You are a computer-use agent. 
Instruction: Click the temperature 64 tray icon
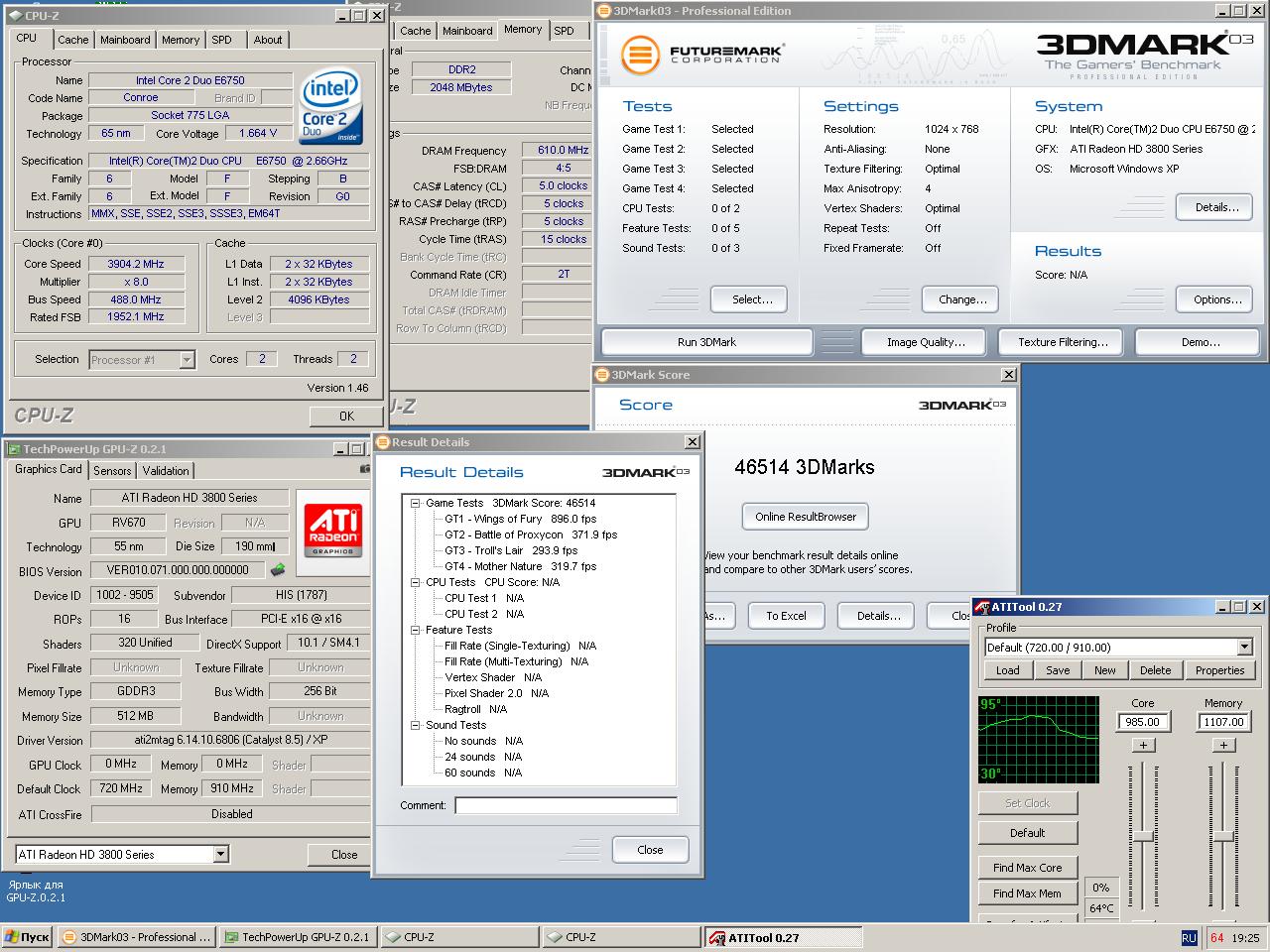[1216, 937]
